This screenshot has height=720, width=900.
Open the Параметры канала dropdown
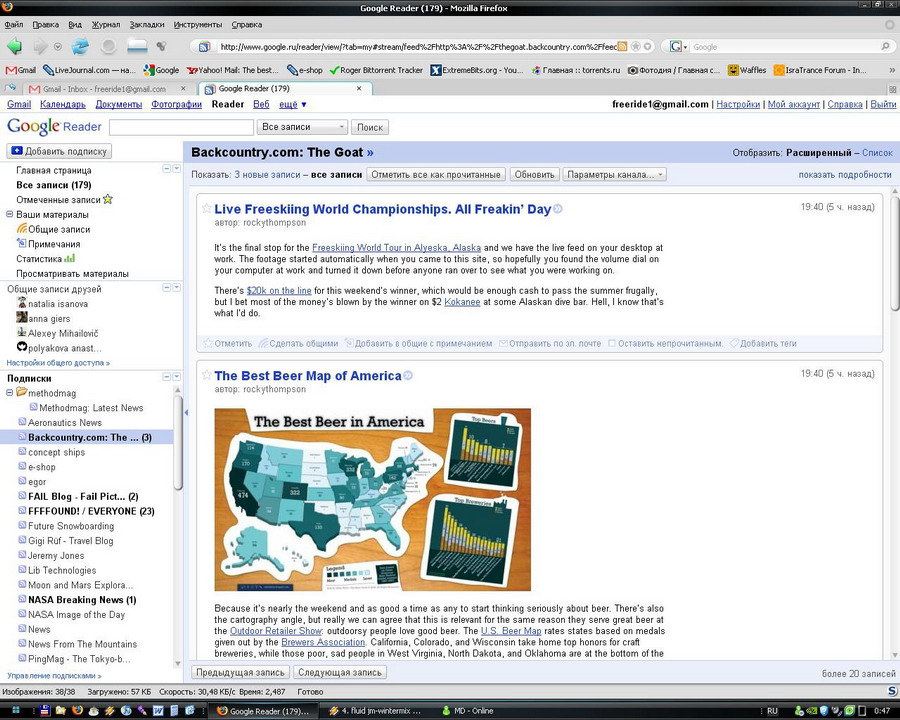614,175
